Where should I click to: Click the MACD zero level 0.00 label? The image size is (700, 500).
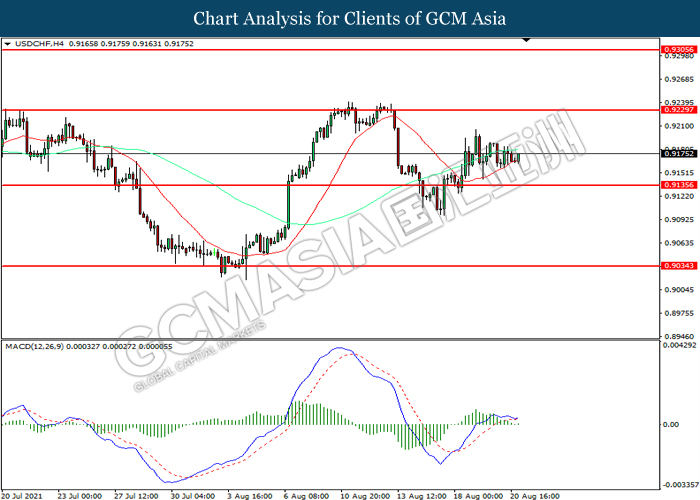pos(671,424)
